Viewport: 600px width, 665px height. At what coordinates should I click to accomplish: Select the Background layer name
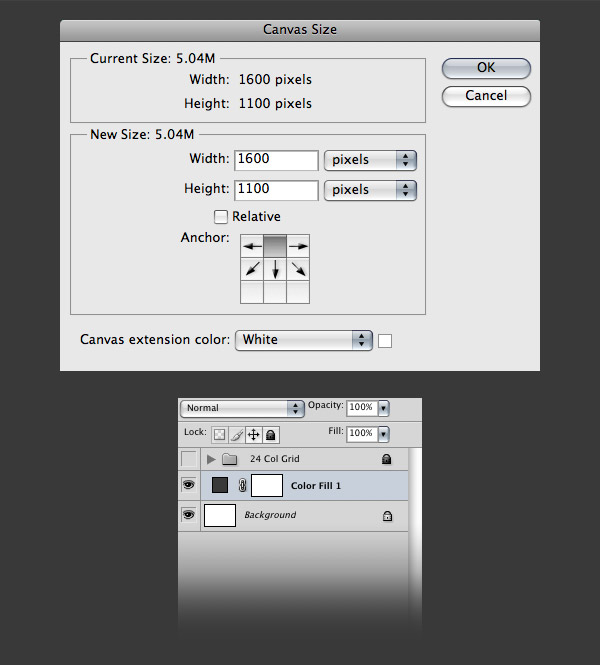point(270,515)
